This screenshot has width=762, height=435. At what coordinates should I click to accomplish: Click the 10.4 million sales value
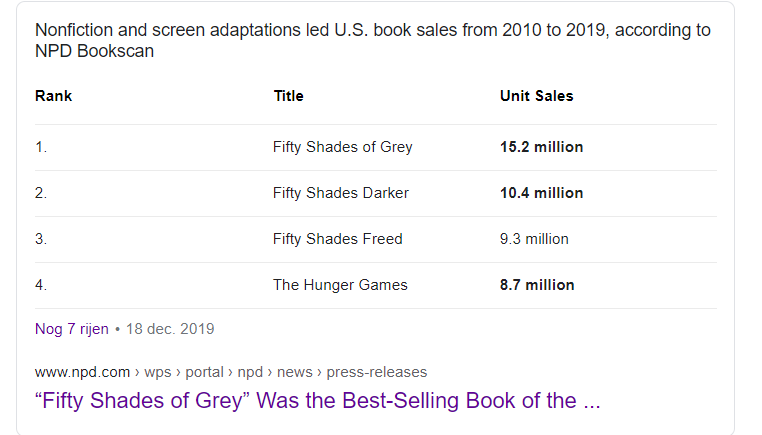tap(541, 193)
